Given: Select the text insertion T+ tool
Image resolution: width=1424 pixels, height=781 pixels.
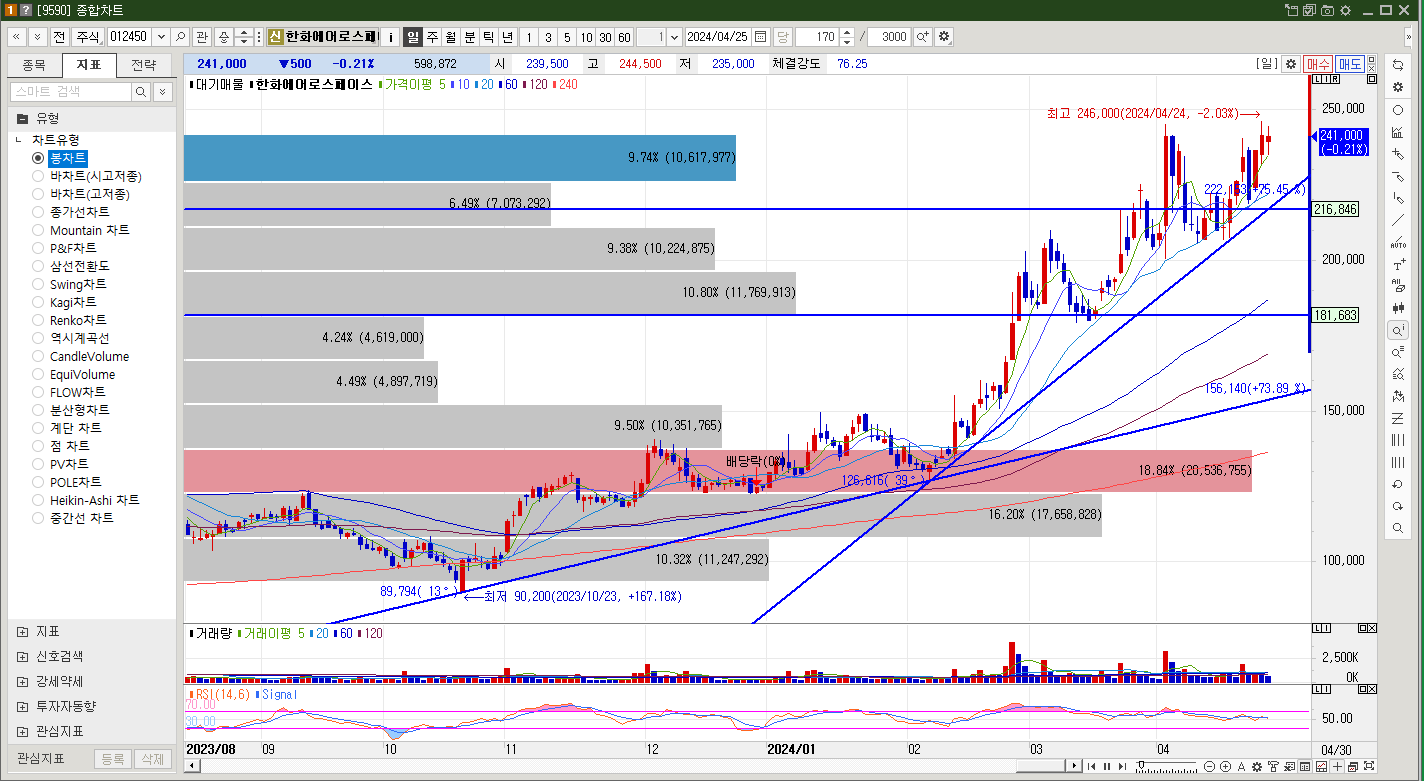Looking at the screenshot, I should pyautogui.click(x=1398, y=264).
